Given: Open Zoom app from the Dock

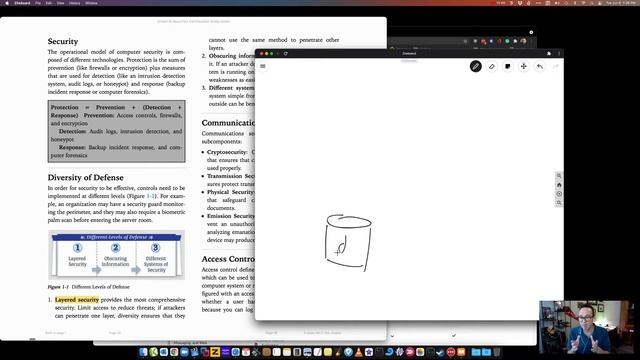Looking at the screenshot, I should 184,352.
